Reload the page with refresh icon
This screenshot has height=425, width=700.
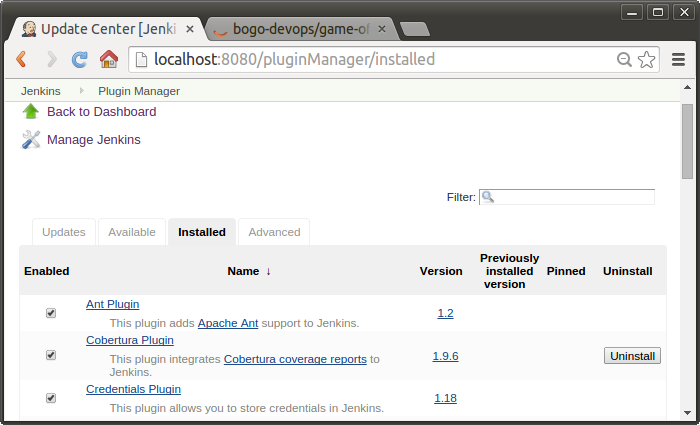tap(80, 59)
